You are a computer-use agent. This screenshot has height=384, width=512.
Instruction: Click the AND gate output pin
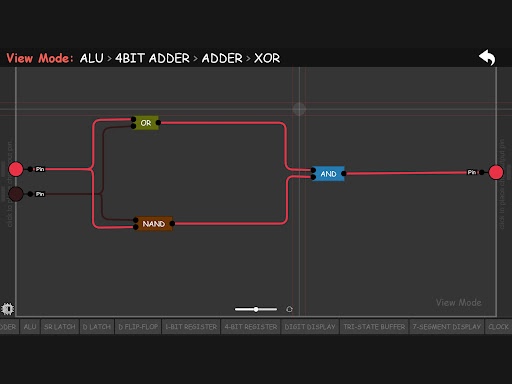coord(344,173)
